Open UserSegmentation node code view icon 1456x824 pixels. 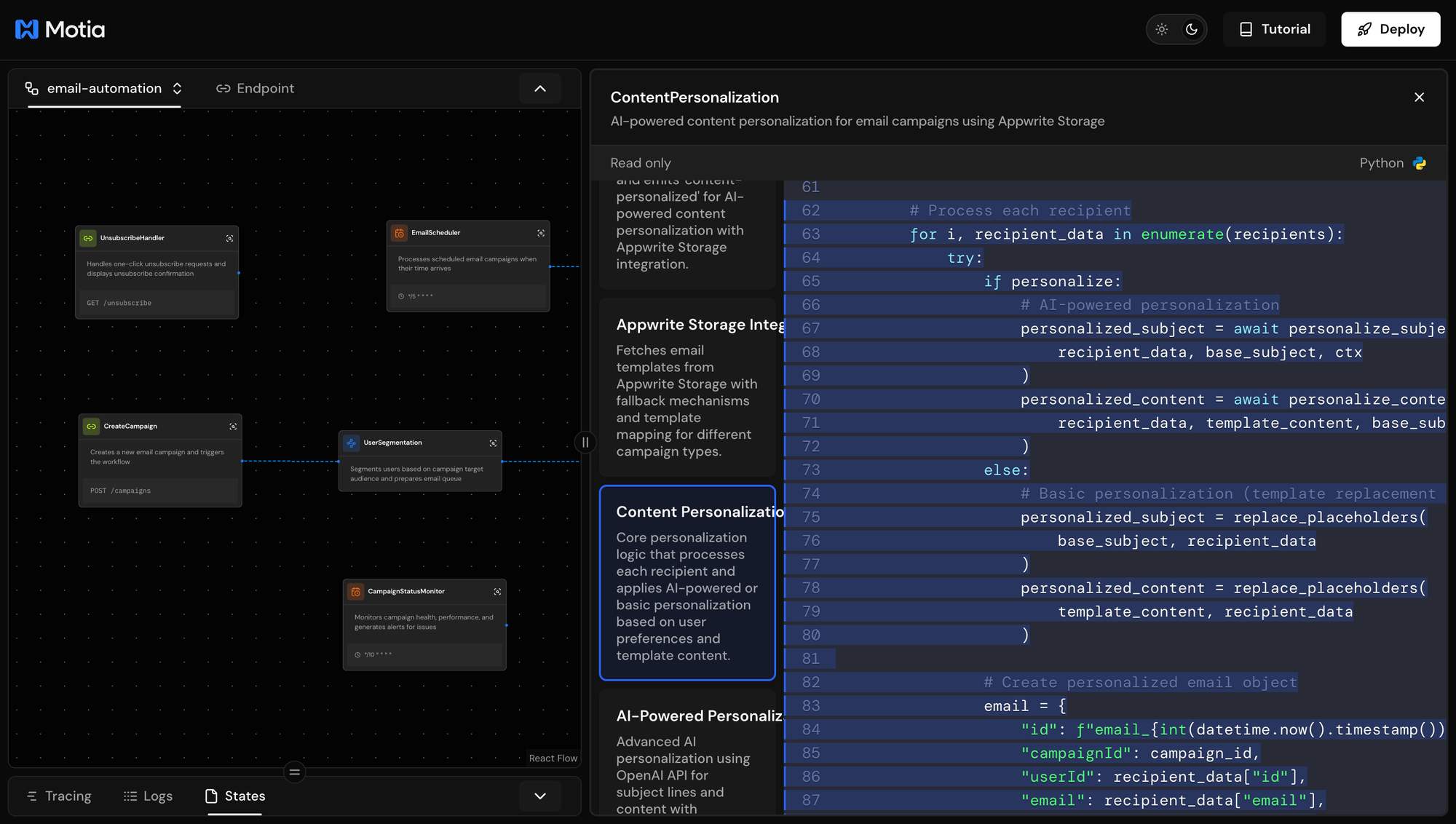tap(493, 443)
